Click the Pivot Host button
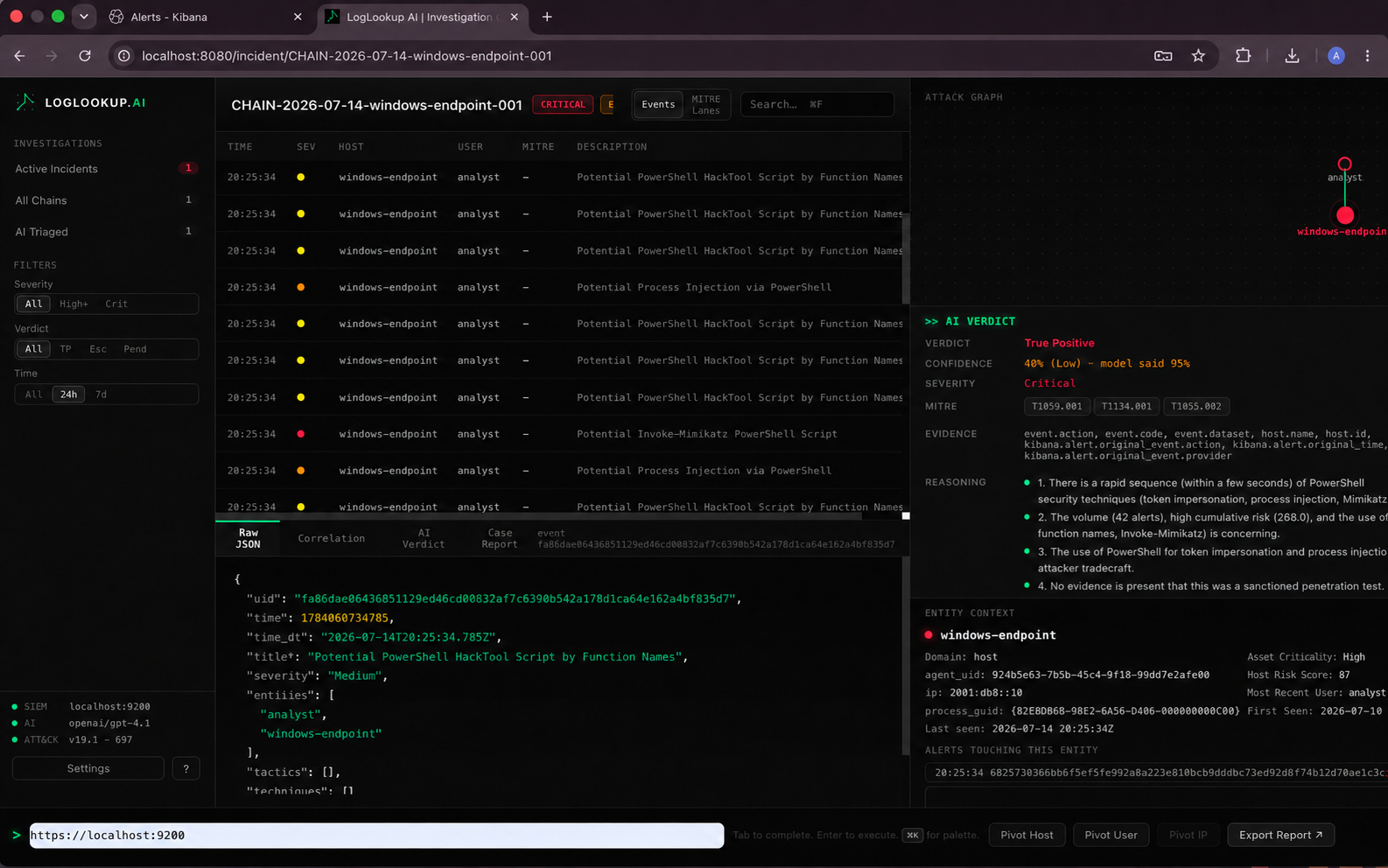The width and height of the screenshot is (1388, 868). (1027, 836)
